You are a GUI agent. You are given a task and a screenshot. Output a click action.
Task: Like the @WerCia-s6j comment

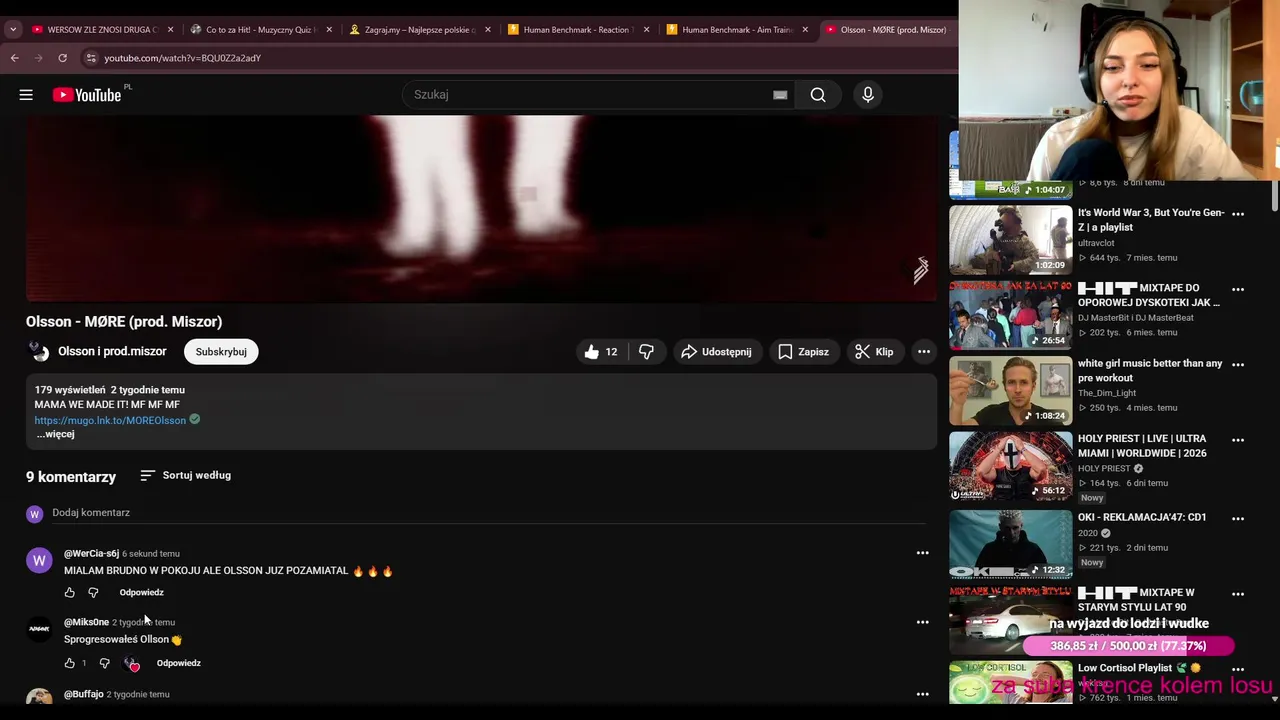tap(70, 593)
